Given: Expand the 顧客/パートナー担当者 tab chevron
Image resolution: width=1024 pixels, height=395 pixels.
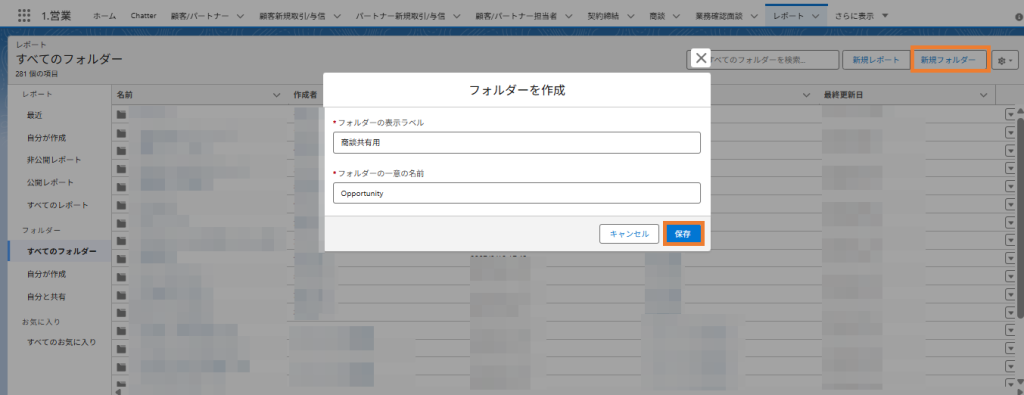Looking at the screenshot, I should [x=569, y=16].
